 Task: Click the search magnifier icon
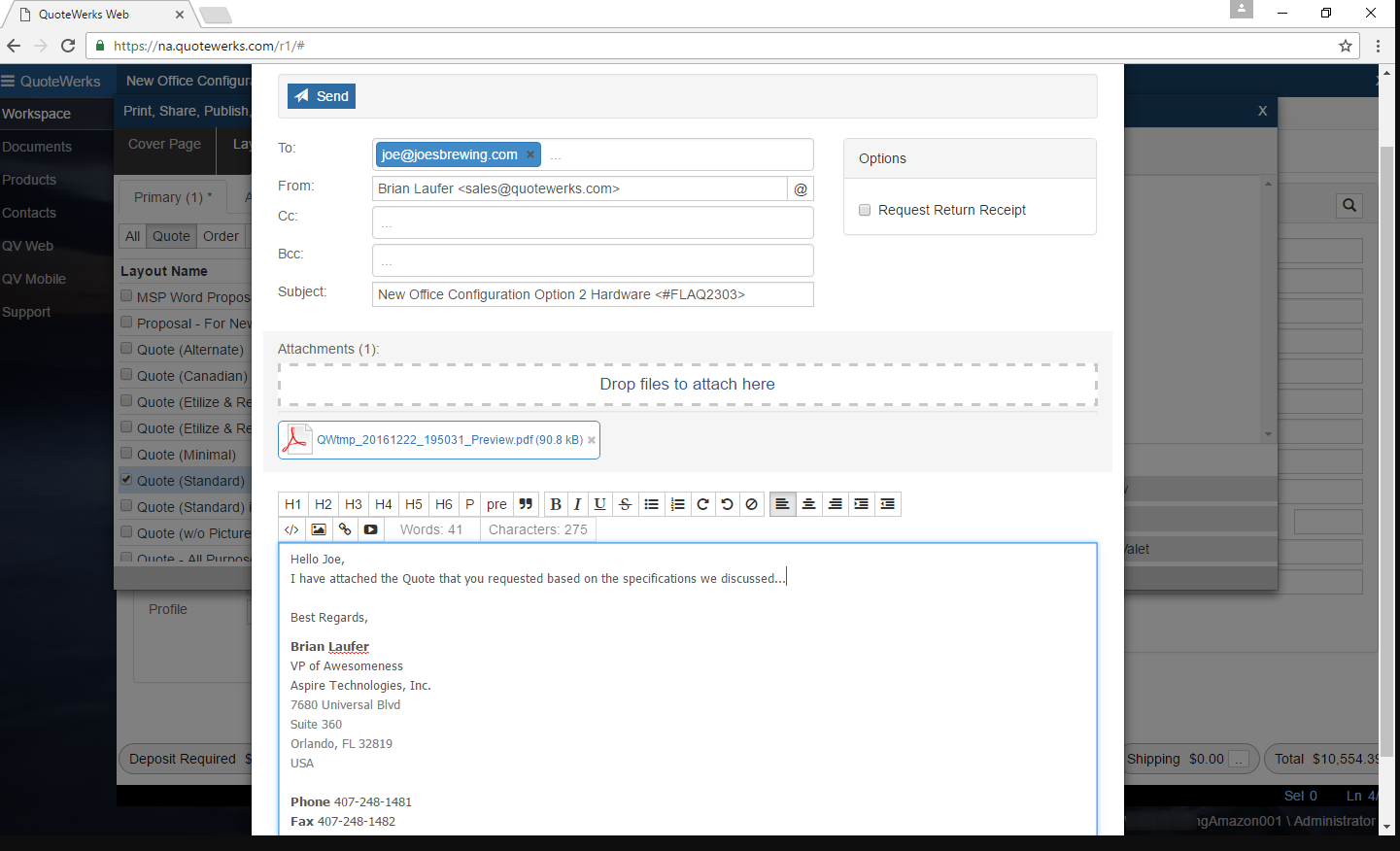pos(1349,205)
